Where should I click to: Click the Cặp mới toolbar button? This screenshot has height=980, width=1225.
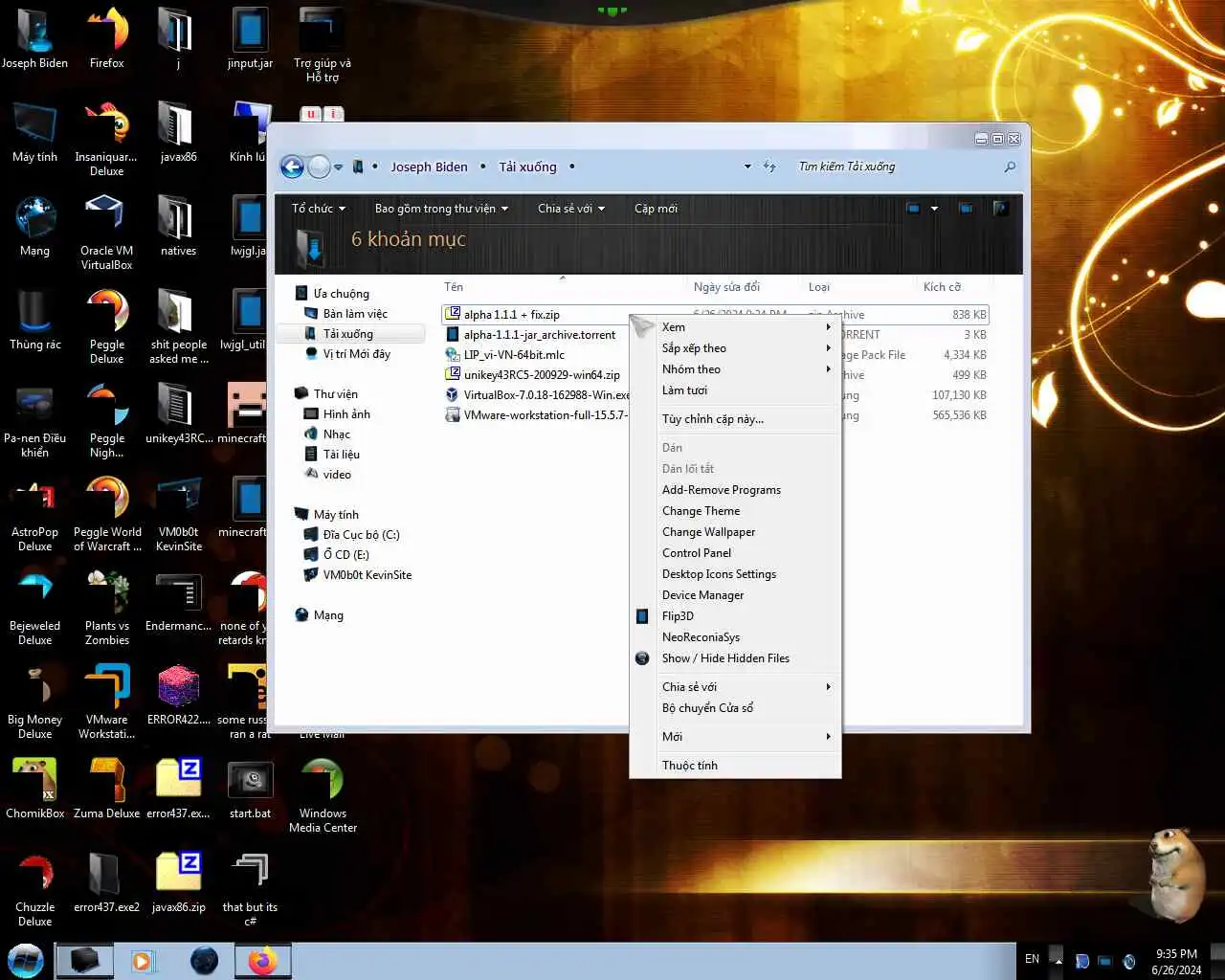tap(656, 209)
